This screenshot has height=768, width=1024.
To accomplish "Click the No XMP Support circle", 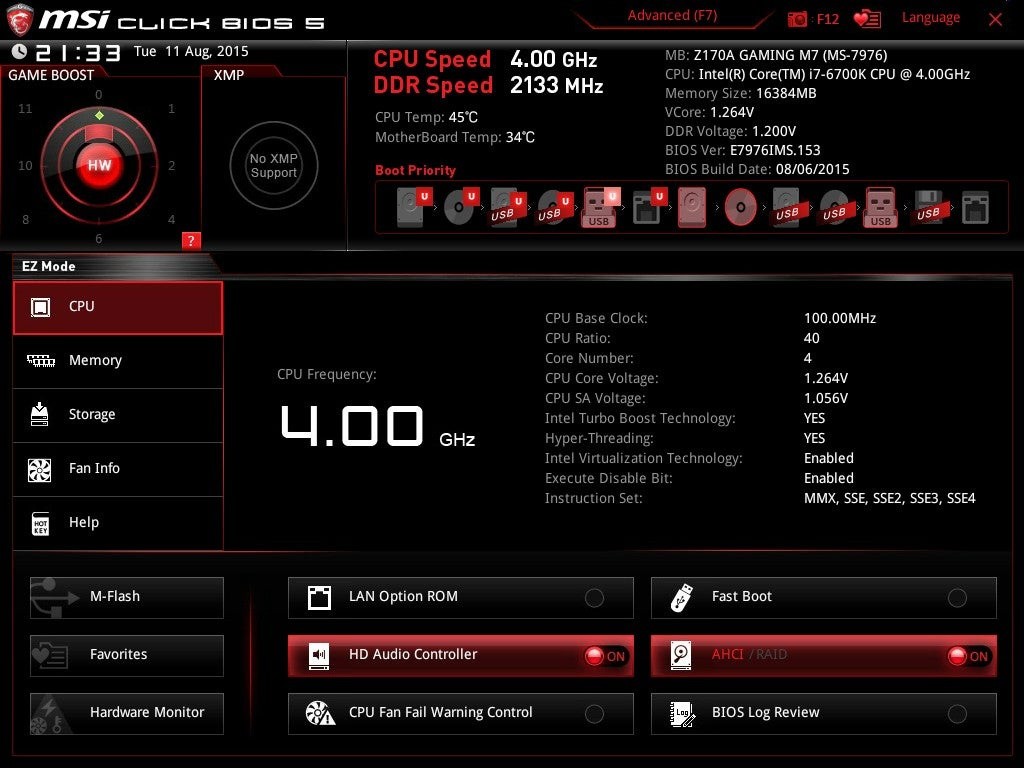I will pos(273,166).
